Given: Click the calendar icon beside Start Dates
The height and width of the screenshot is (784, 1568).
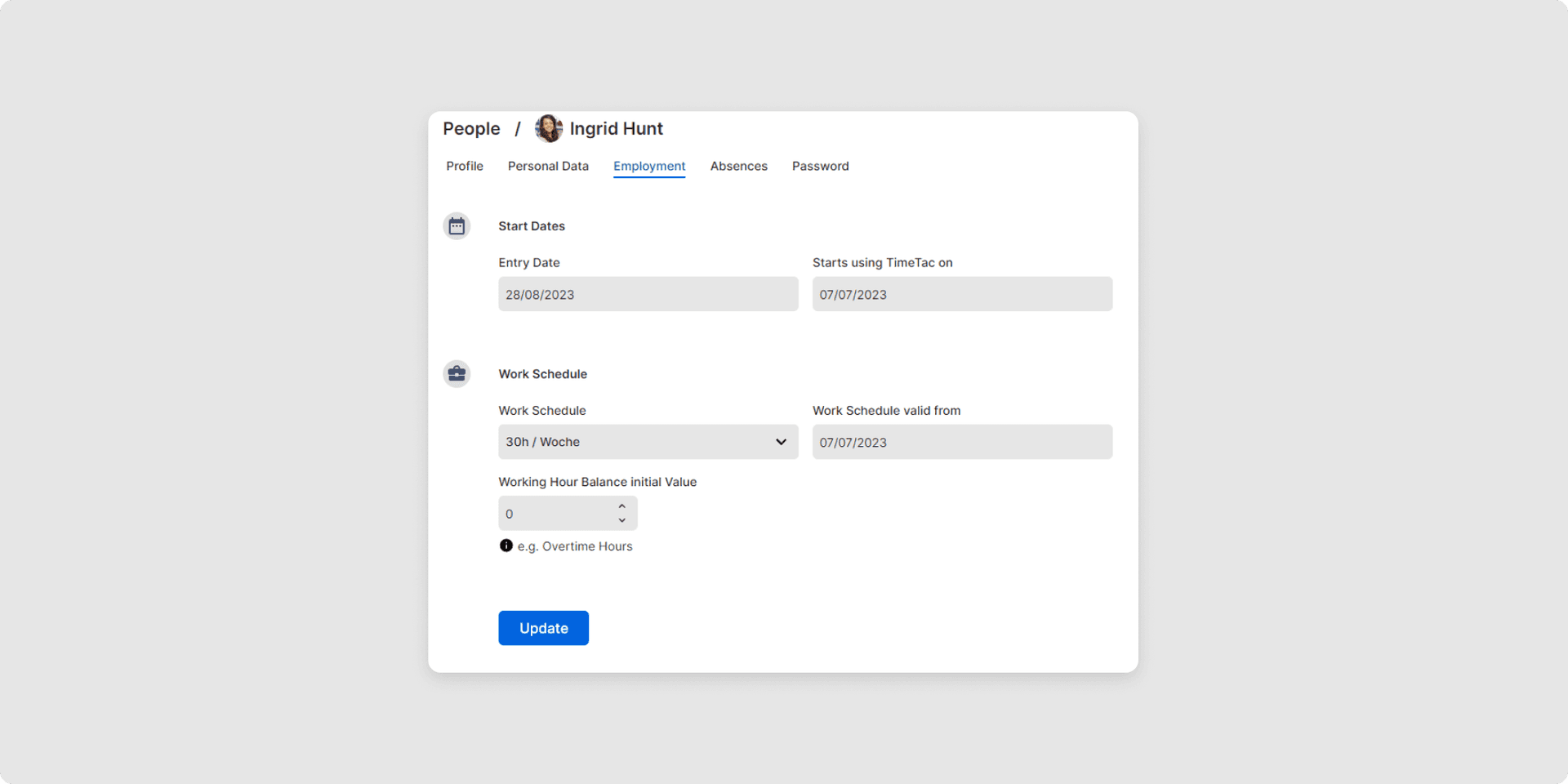Looking at the screenshot, I should click(457, 226).
